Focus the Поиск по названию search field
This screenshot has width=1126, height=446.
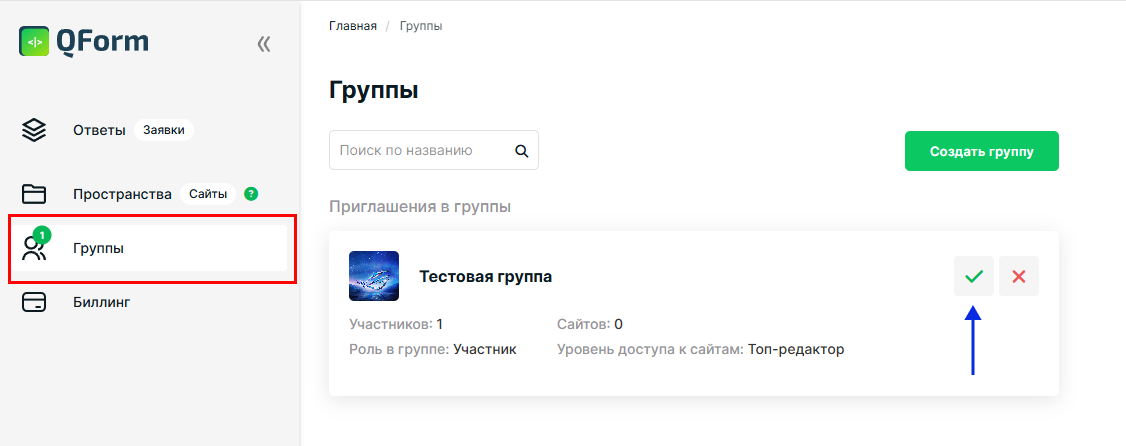coord(434,150)
